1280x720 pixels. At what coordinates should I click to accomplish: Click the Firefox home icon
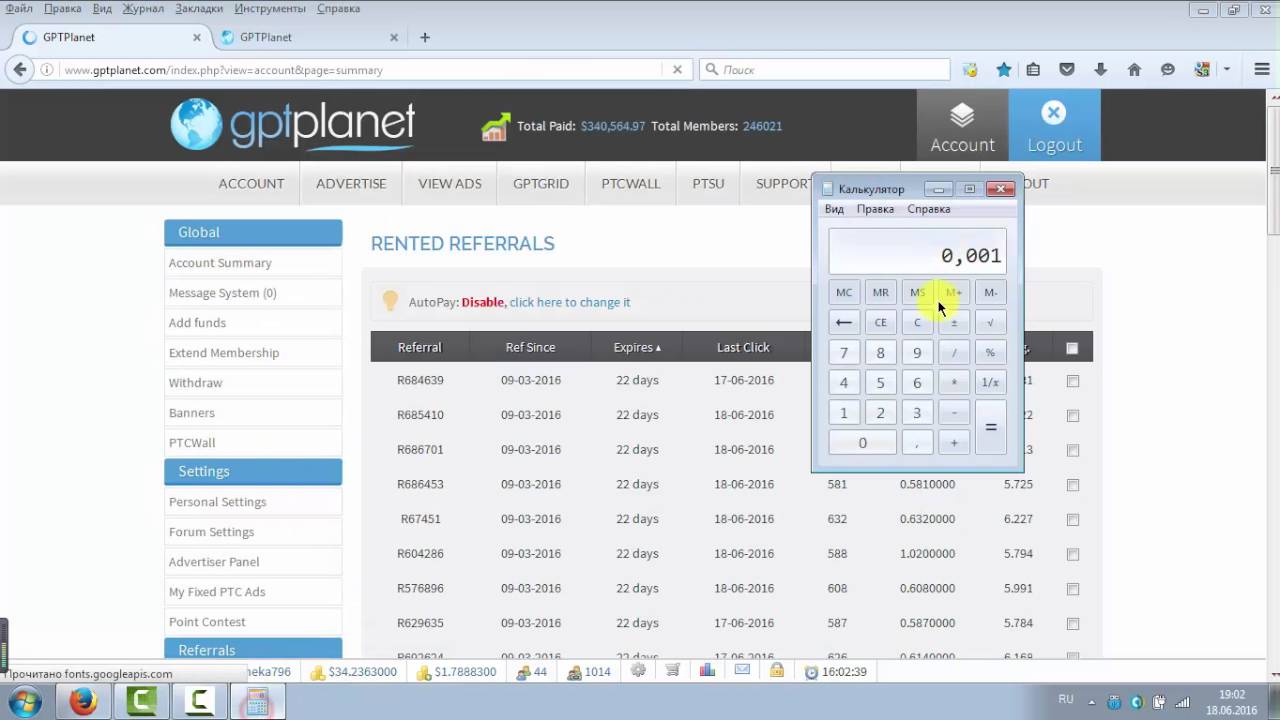pos(1134,70)
